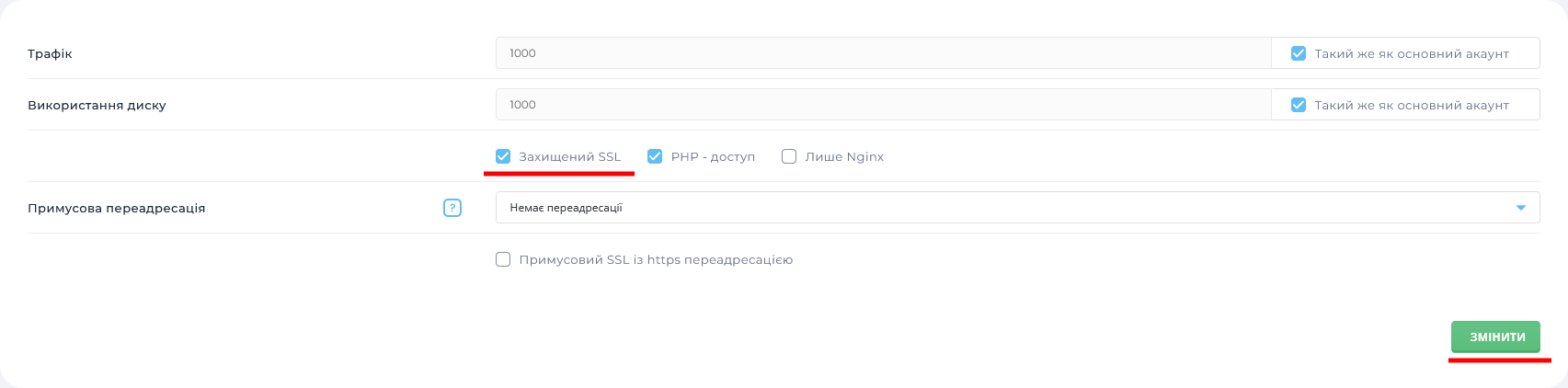The width and height of the screenshot is (1568, 388).
Task: Click the "PHP - доступ" label text
Action: pos(713,156)
